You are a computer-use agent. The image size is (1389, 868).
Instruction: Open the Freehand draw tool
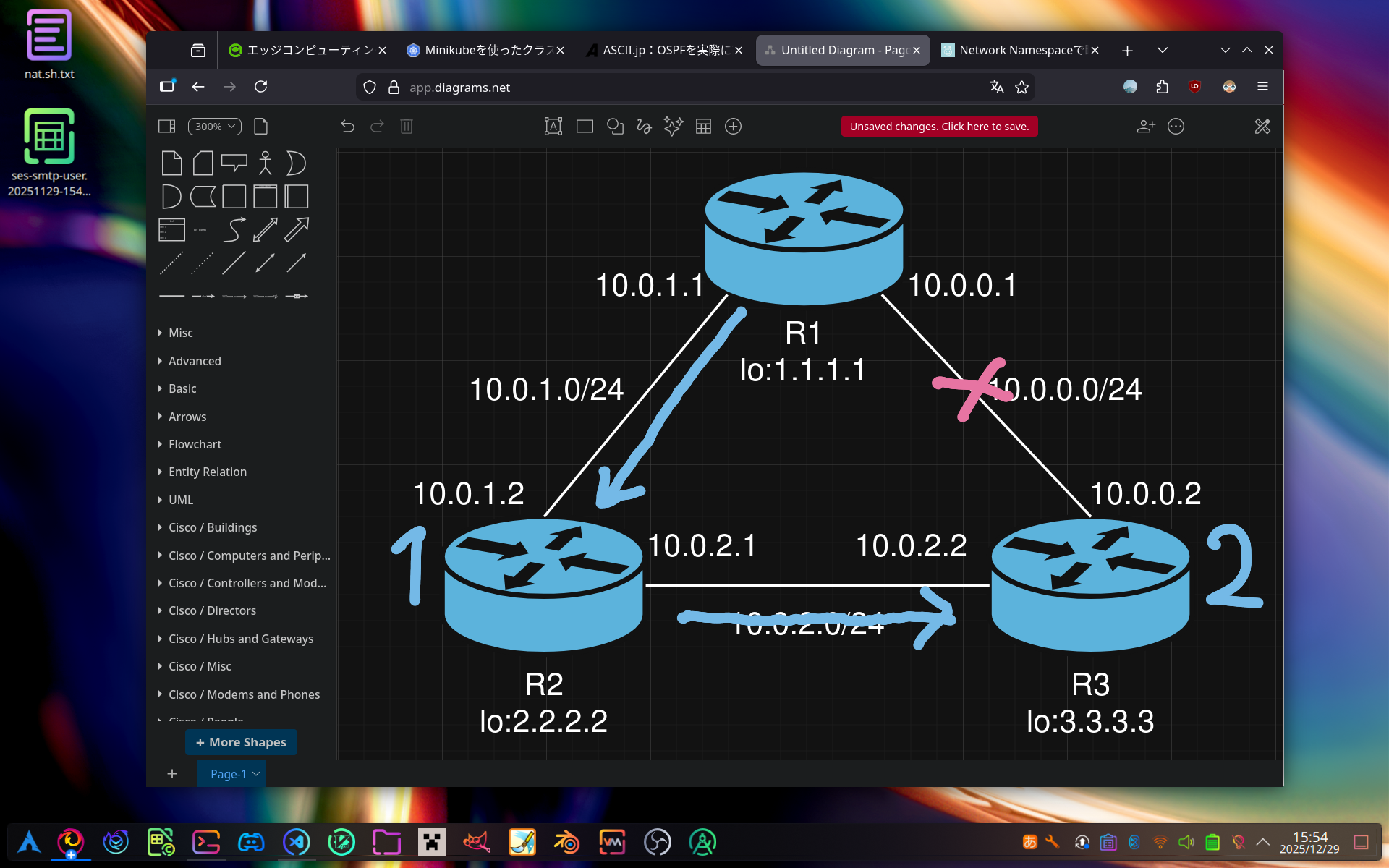pyautogui.click(x=644, y=127)
